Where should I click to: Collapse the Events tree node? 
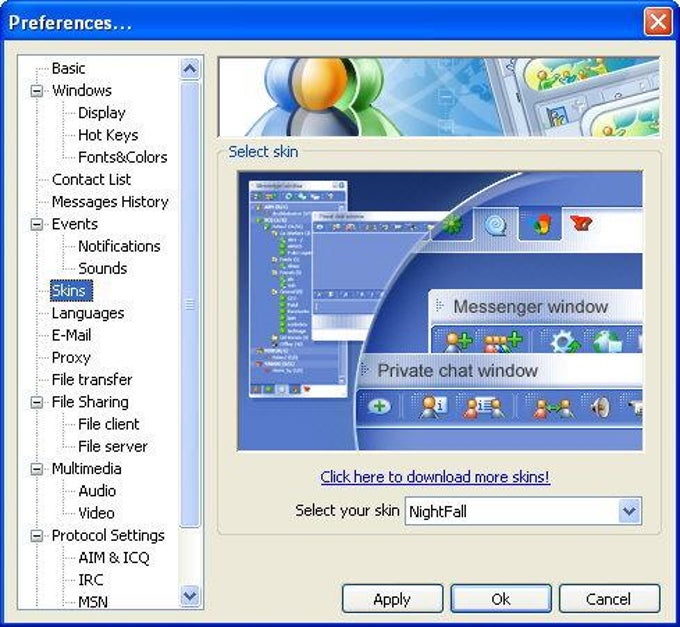click(x=37, y=225)
